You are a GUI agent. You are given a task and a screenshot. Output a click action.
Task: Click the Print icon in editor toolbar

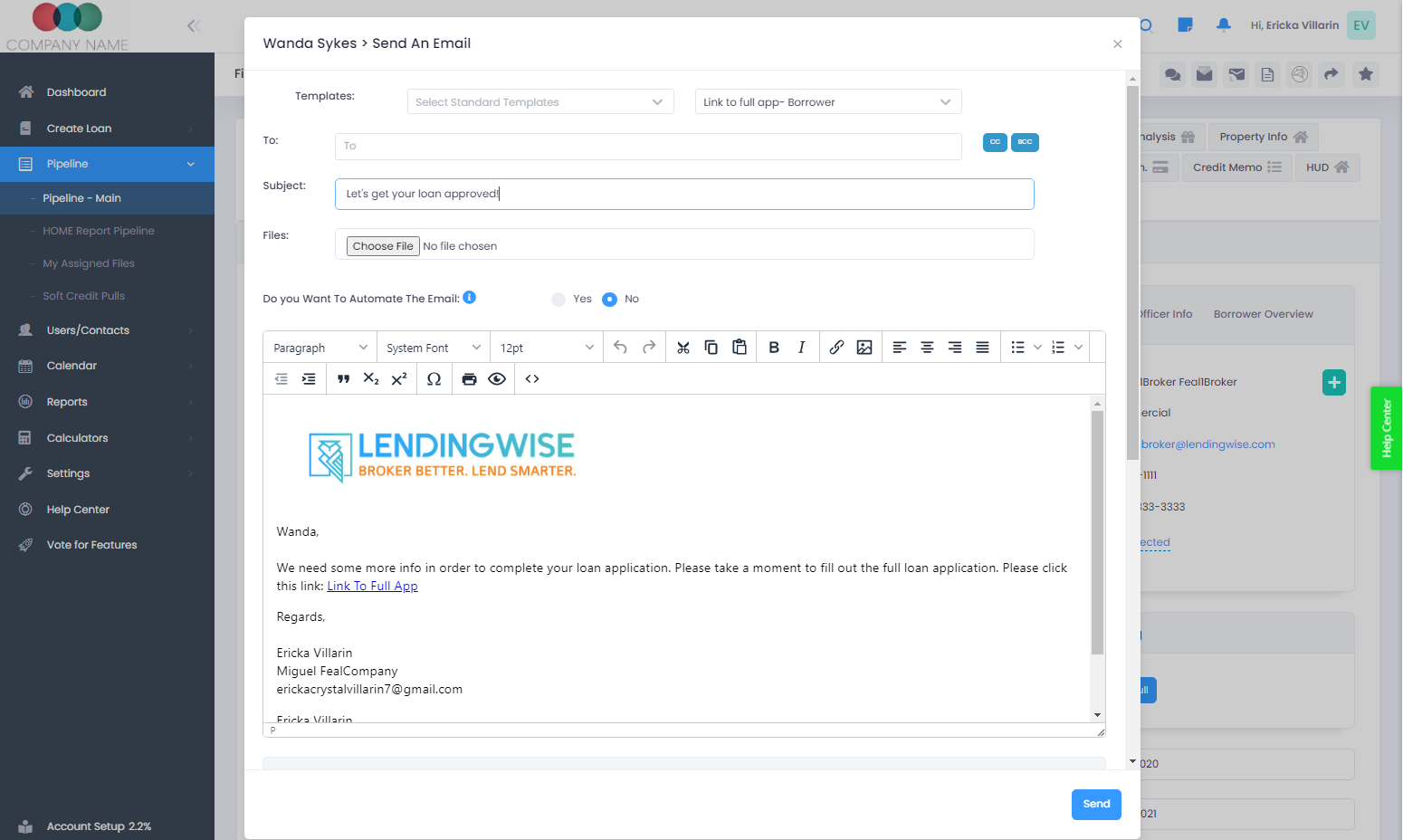469,379
